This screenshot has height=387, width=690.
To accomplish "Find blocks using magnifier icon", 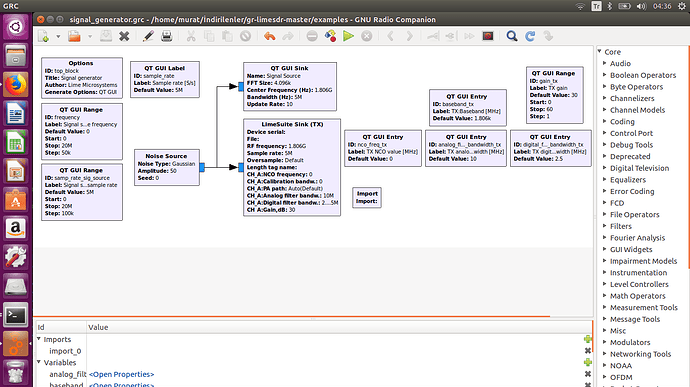I will pyautogui.click(x=512, y=36).
